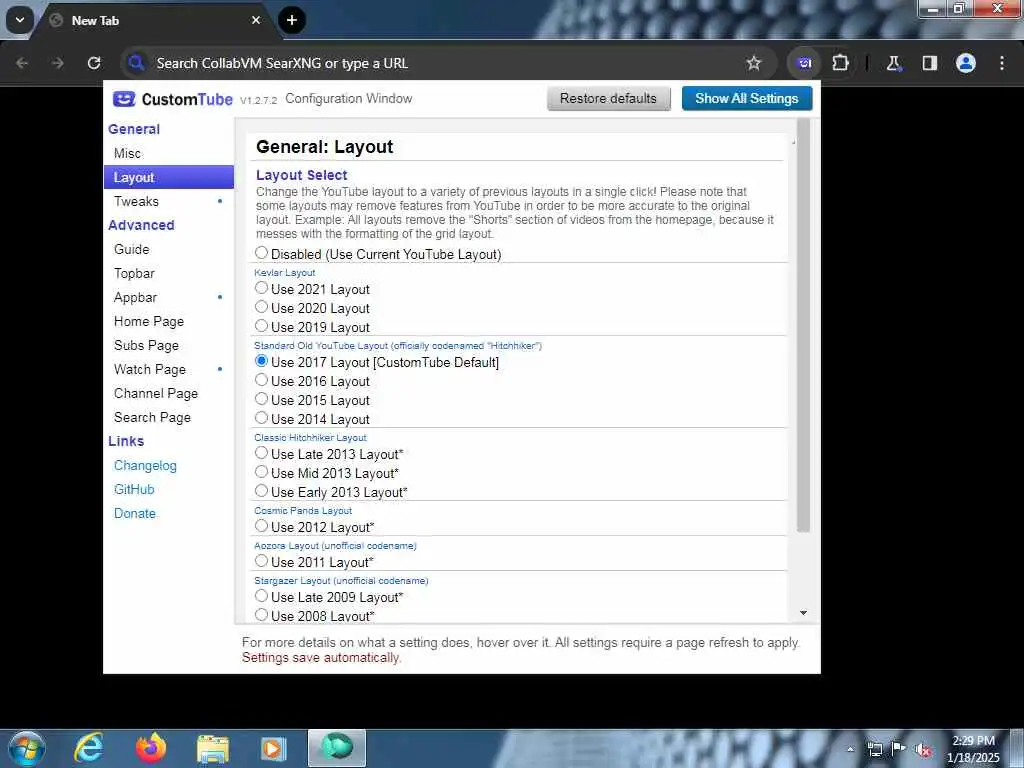
Task: Select Use 2020 Layout radio button
Action: [261, 306]
